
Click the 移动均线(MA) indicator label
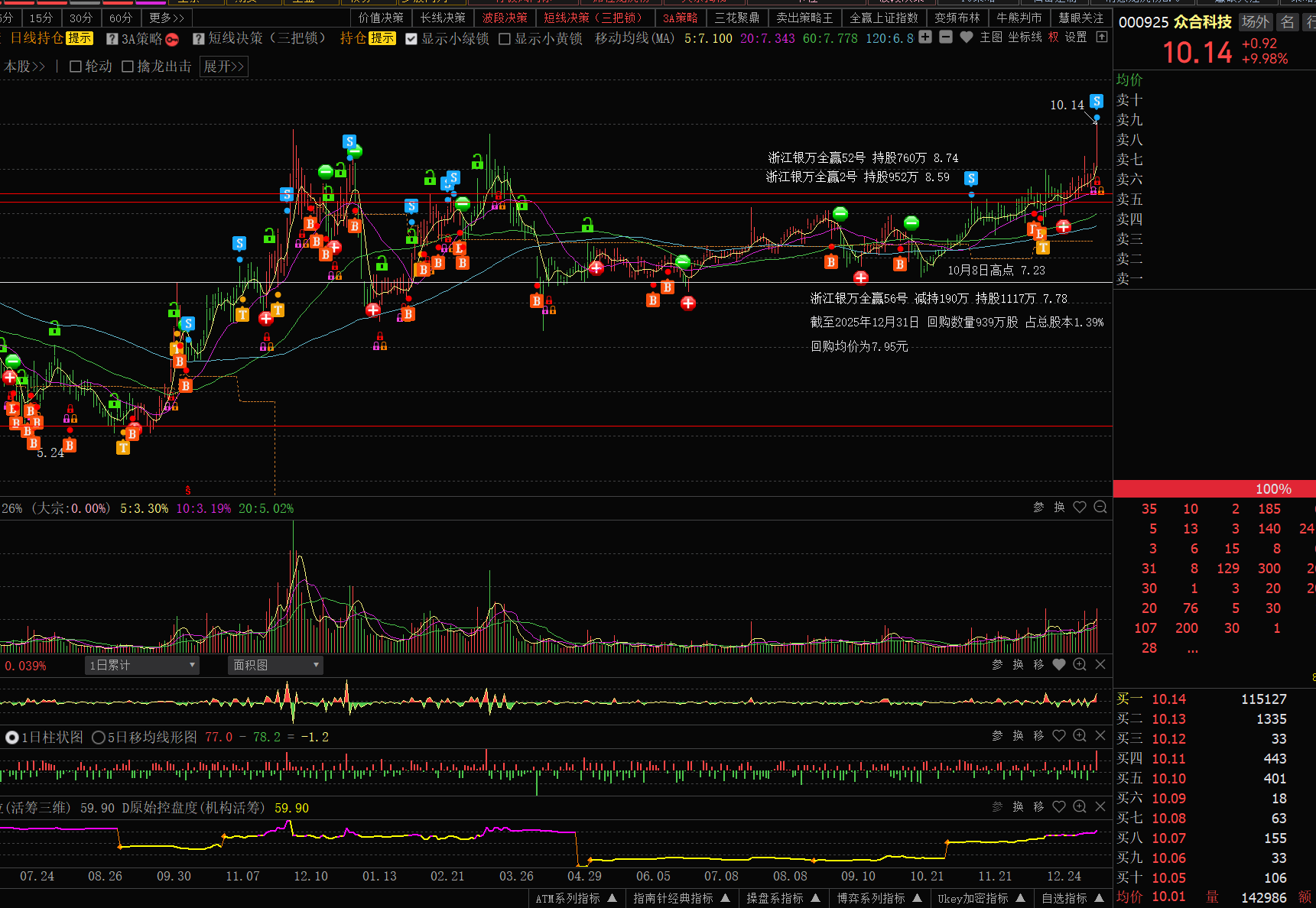pos(635,38)
